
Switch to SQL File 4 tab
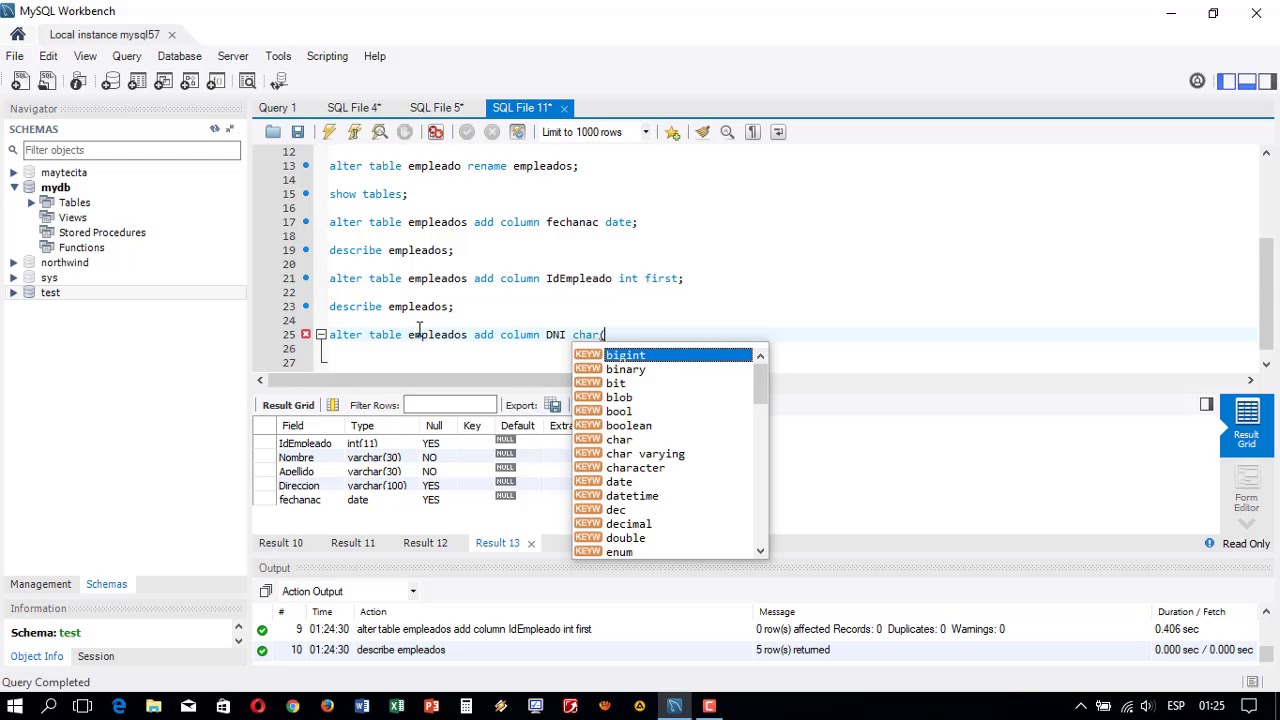[354, 107]
